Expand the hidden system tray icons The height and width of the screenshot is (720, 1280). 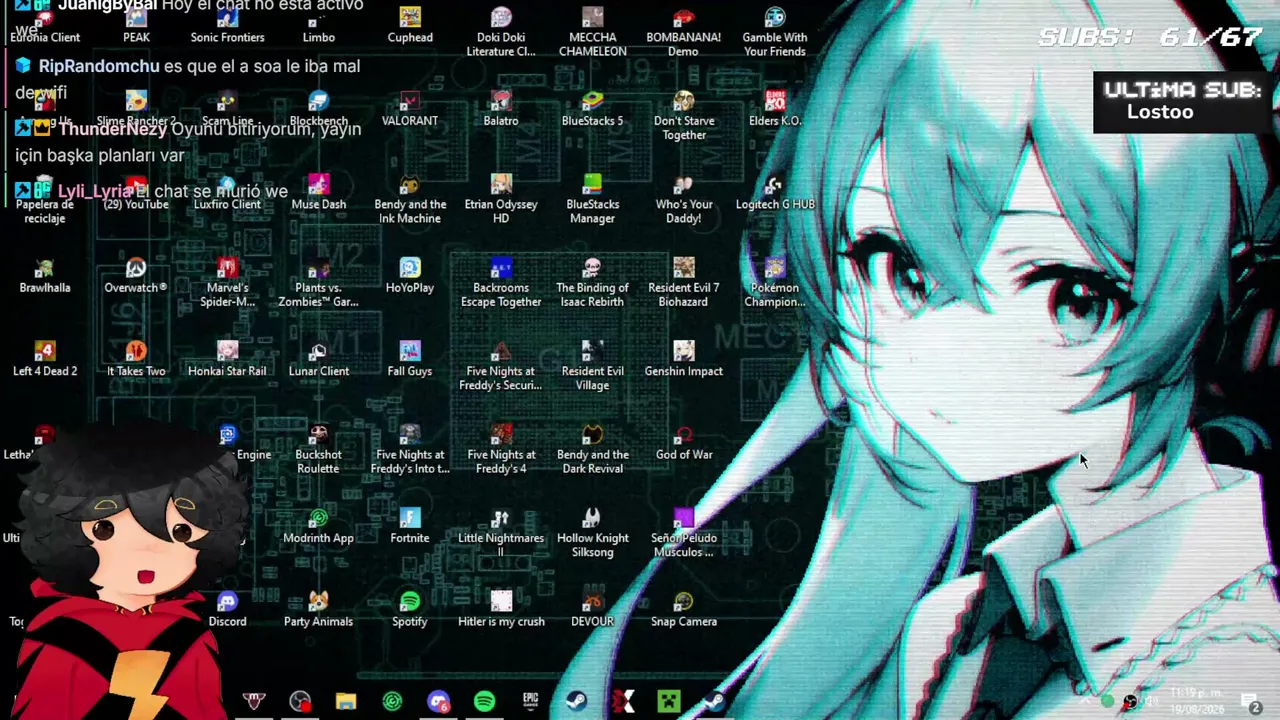coord(1086,702)
